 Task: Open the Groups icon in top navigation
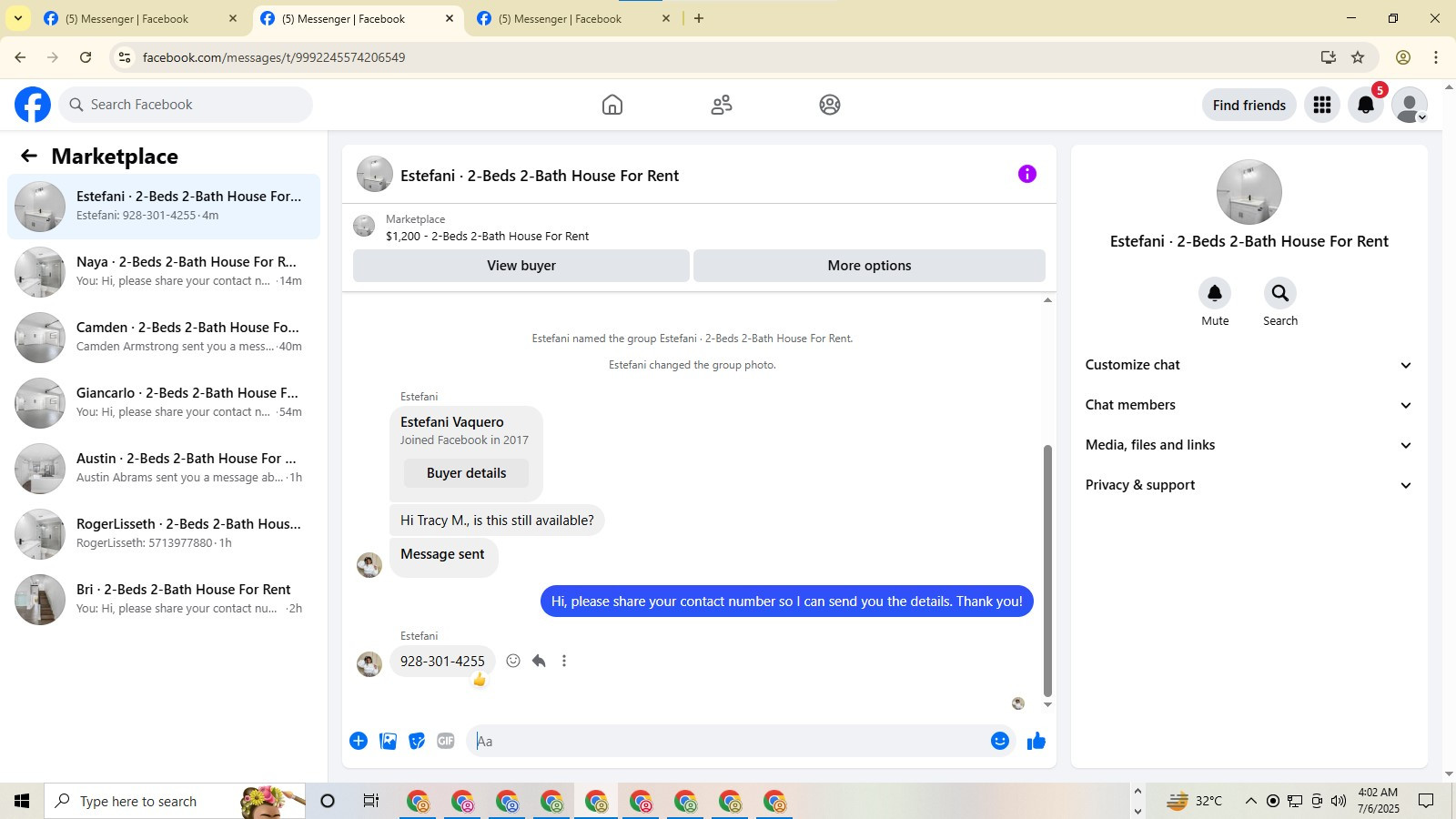(x=830, y=105)
